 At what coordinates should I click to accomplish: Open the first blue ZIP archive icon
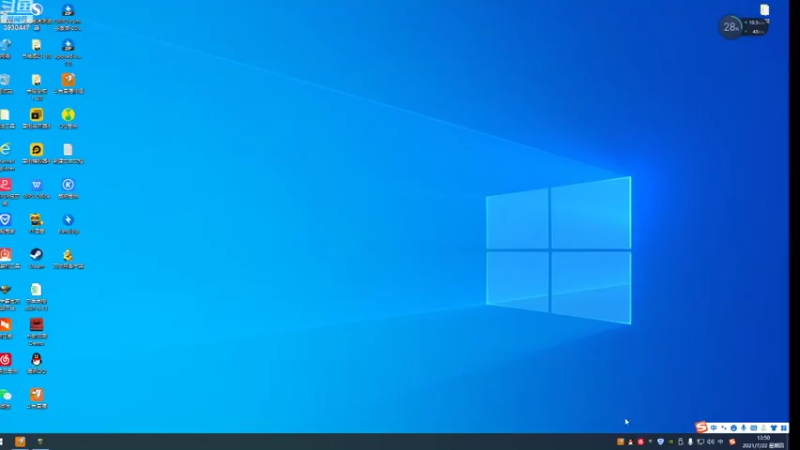coord(68,10)
